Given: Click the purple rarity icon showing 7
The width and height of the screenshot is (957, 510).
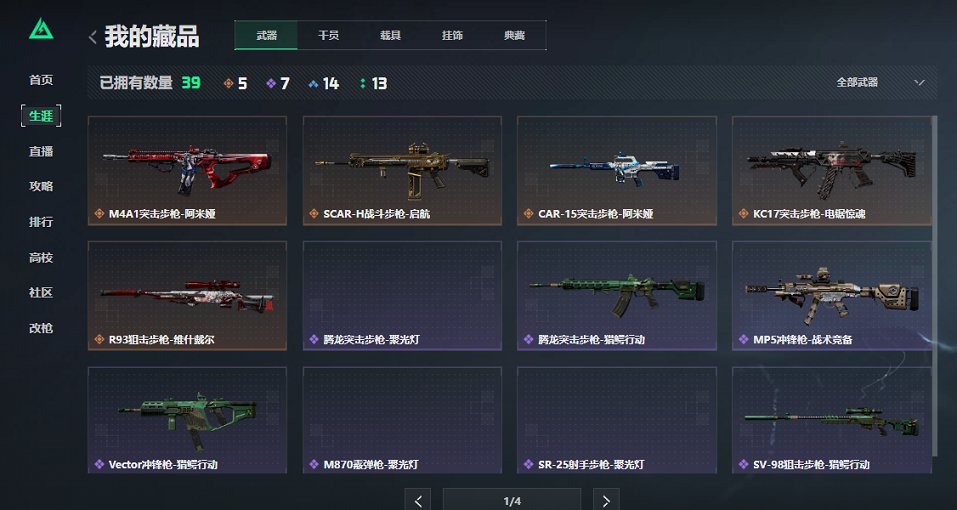Looking at the screenshot, I should 272,84.
